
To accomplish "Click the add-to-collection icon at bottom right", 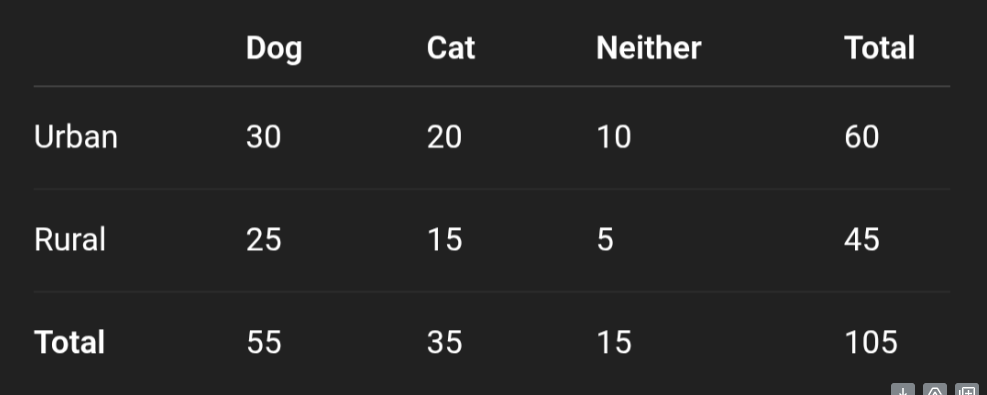I will point(967,390).
